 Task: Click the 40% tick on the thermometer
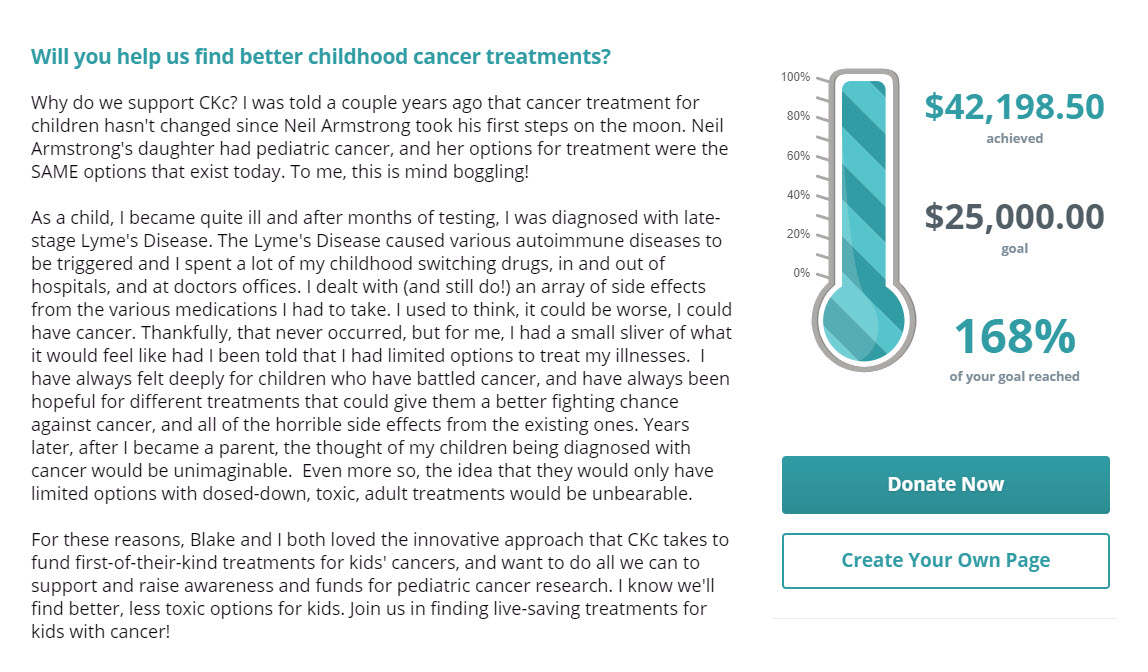click(798, 195)
